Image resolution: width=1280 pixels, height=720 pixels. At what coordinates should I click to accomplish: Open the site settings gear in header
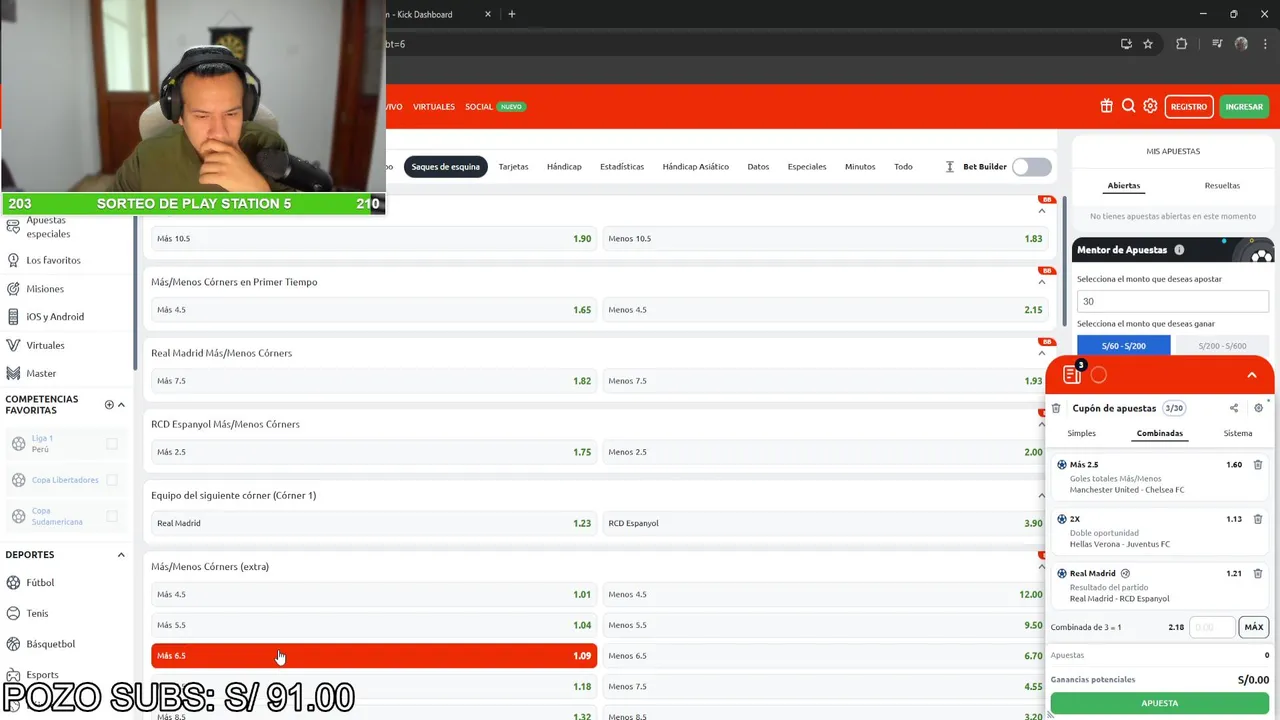pyautogui.click(x=1150, y=106)
